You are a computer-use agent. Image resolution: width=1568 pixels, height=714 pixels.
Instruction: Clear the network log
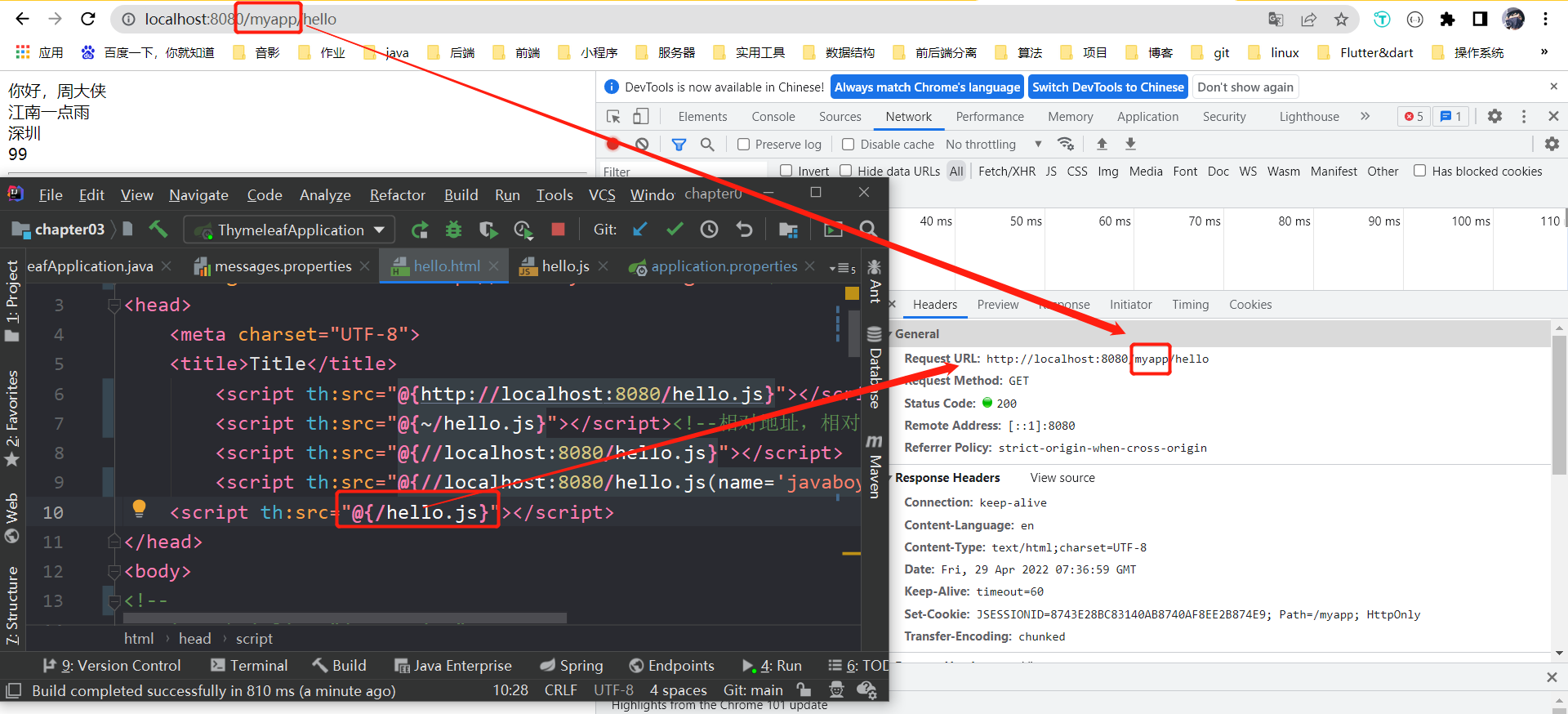pyautogui.click(x=642, y=145)
